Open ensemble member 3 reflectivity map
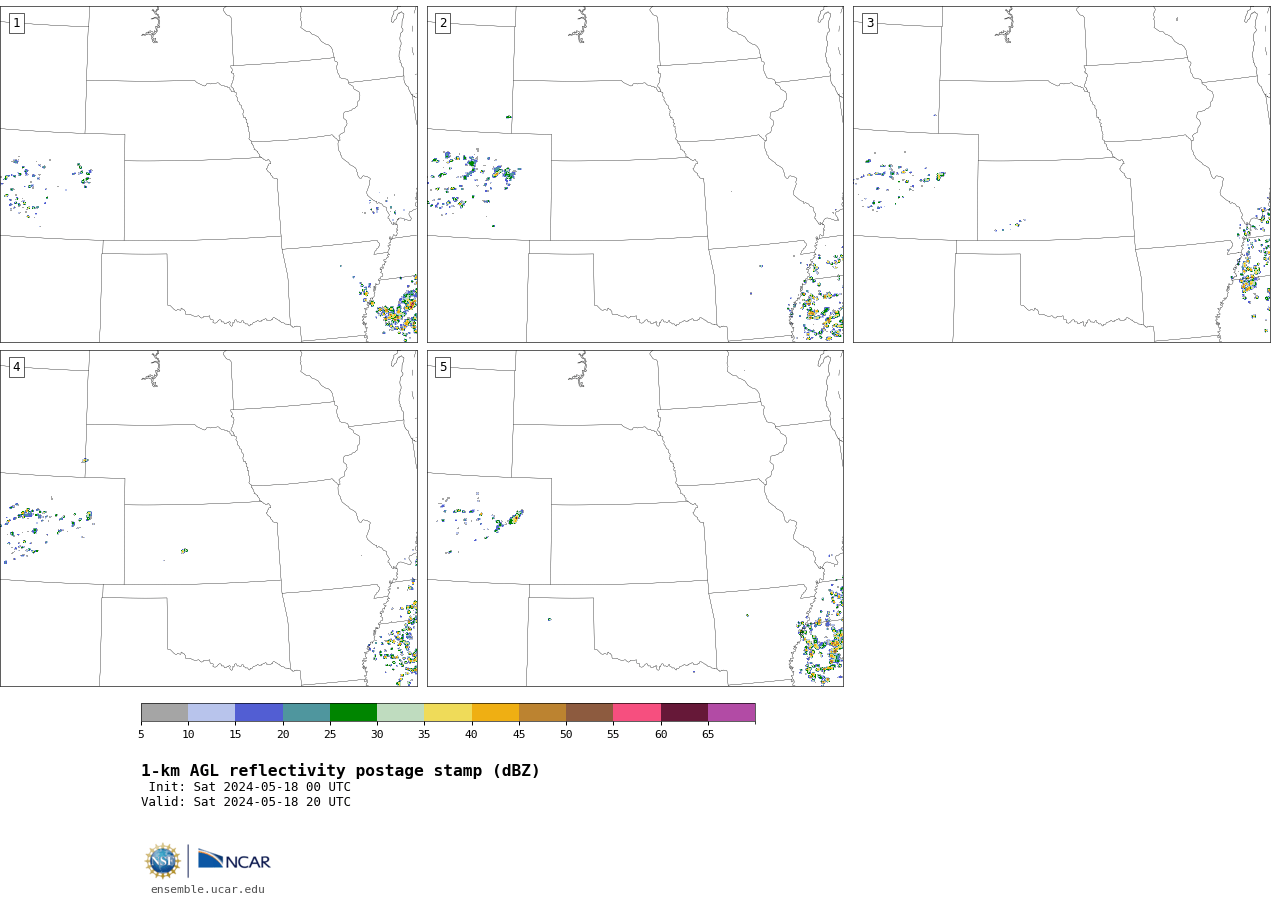This screenshot has width=1280, height=901. (x=1062, y=174)
